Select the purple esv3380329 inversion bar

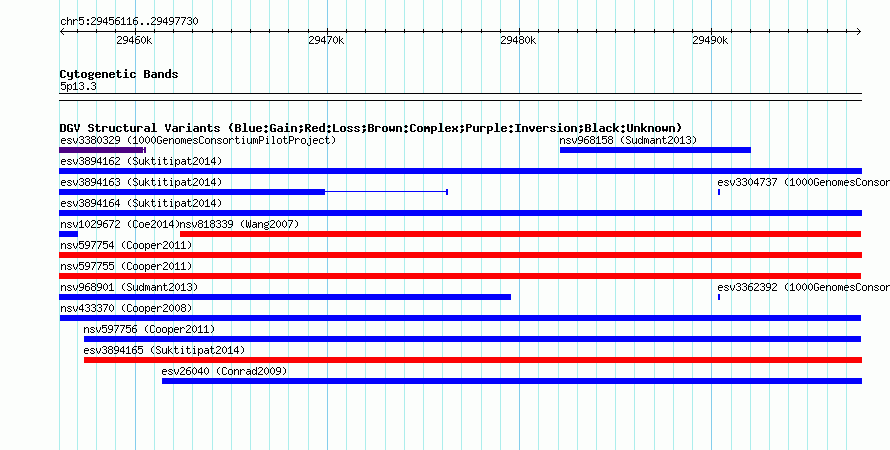click(103, 150)
